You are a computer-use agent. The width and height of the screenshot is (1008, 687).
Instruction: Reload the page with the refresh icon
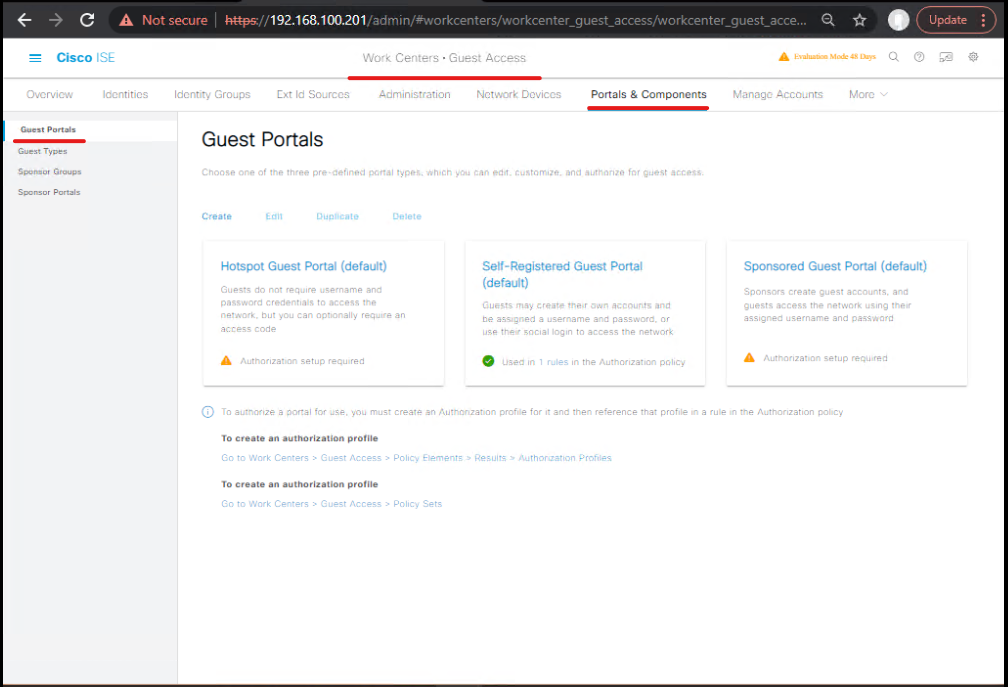(x=87, y=20)
